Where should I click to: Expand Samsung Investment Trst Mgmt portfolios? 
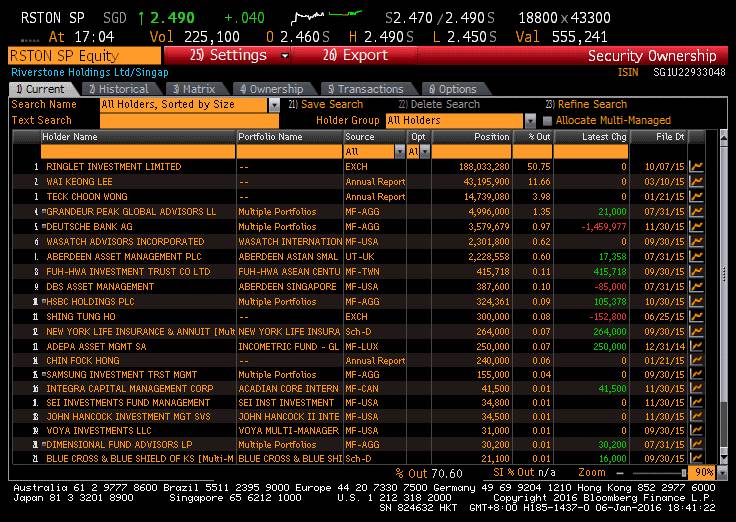pyautogui.click(x=44, y=375)
